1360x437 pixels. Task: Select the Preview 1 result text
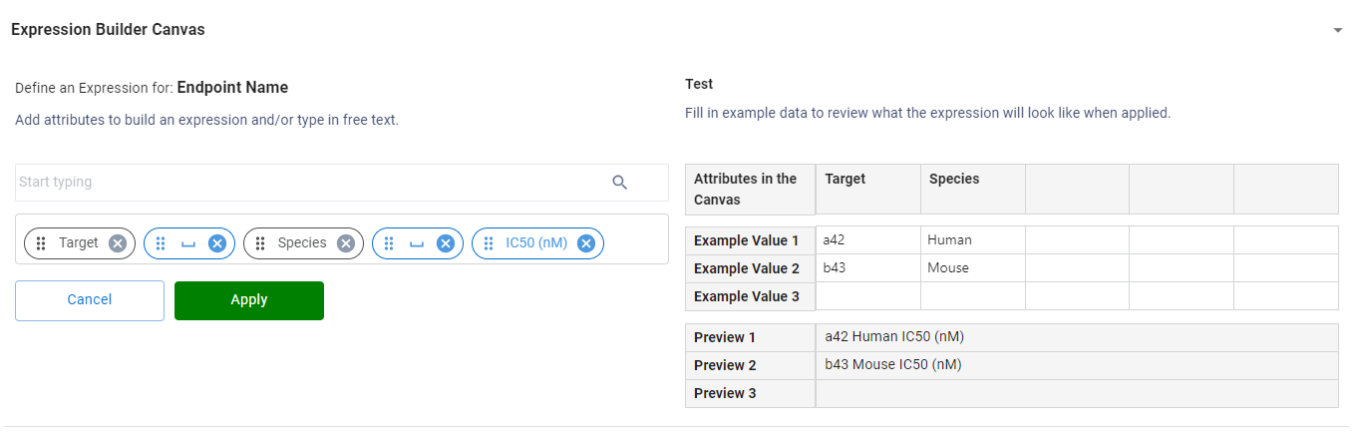(894, 337)
